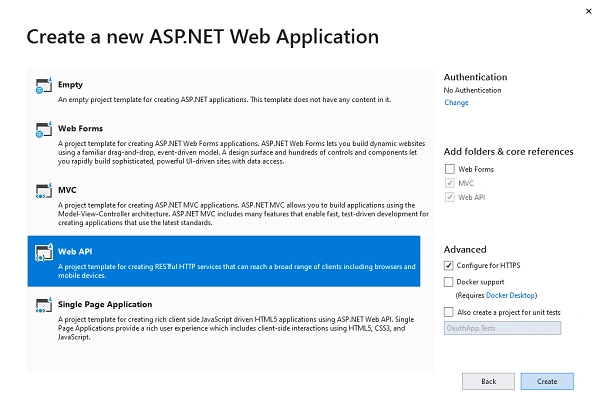The image size is (600, 408).
Task: Toggle the Web API core reference checkbox
Action: point(450,197)
